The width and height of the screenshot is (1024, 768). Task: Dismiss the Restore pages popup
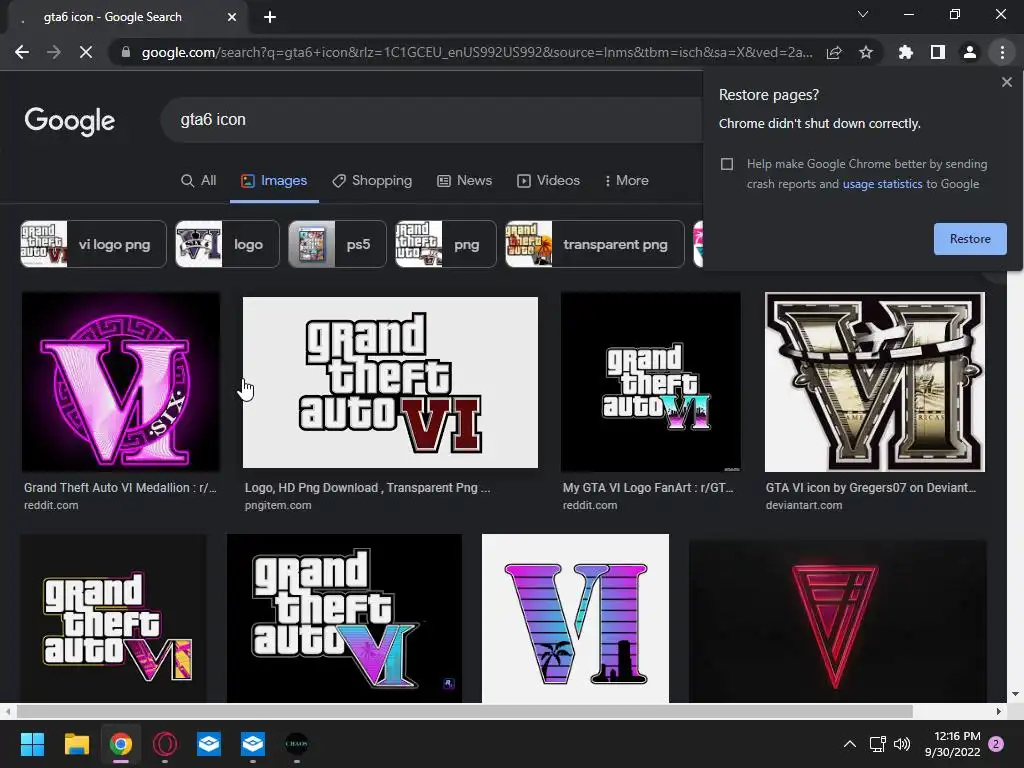1006,82
